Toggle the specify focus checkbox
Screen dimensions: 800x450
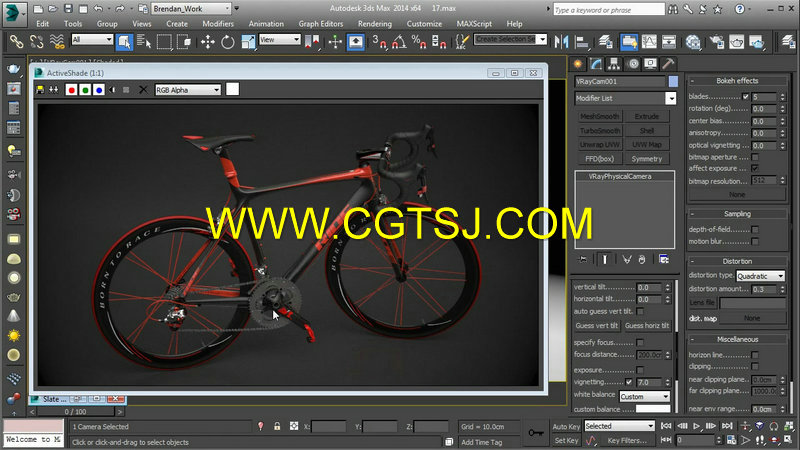coord(640,342)
